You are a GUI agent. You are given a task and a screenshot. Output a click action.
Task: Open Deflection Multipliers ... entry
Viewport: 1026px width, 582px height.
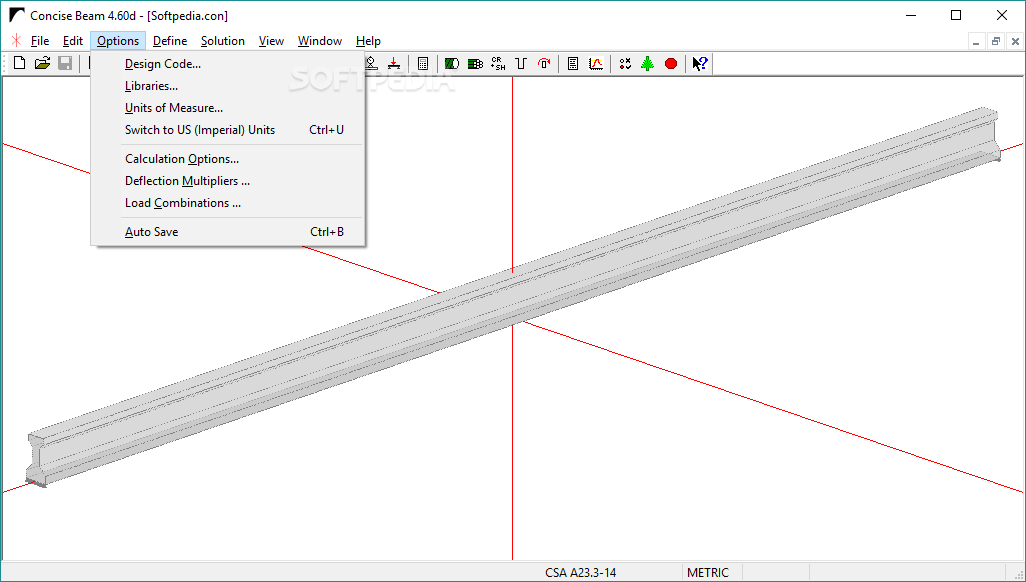[227, 181]
